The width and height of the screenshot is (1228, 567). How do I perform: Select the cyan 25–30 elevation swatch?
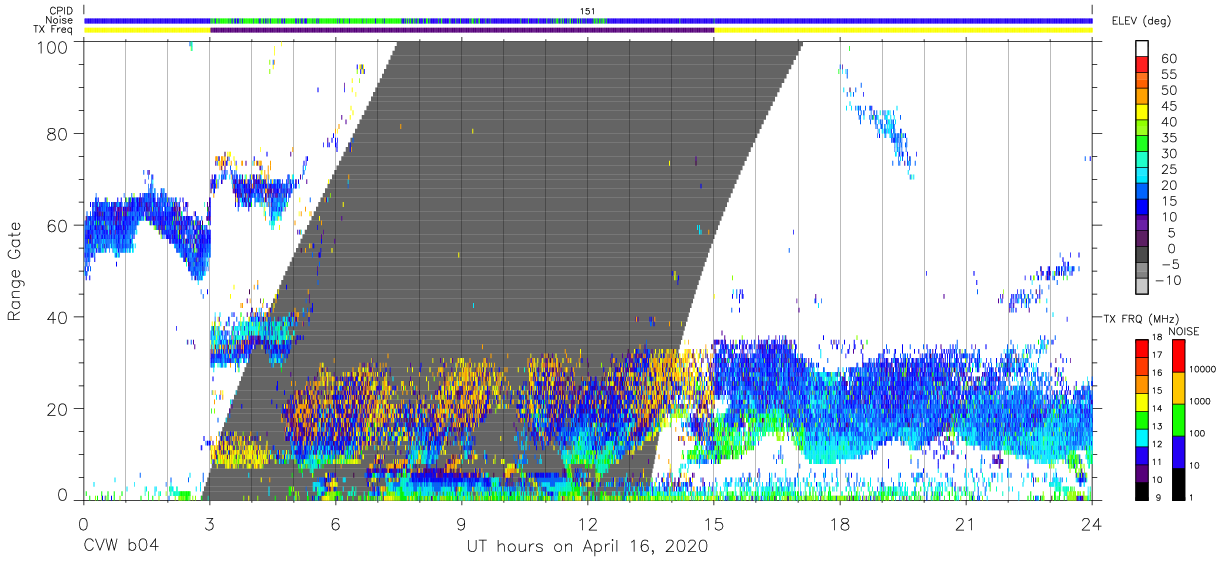click(x=1143, y=161)
